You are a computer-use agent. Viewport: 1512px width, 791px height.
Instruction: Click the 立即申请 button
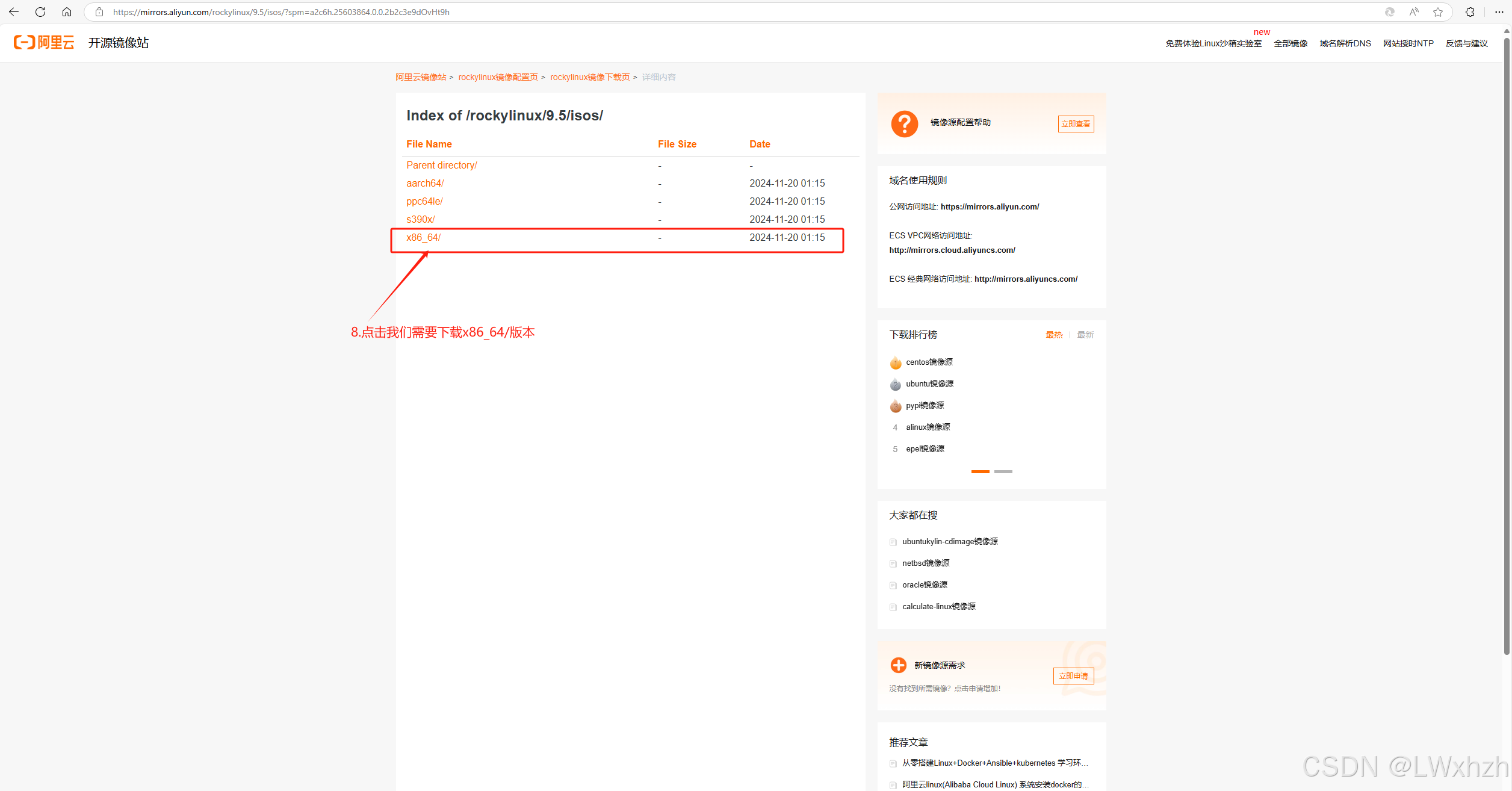point(1073,675)
